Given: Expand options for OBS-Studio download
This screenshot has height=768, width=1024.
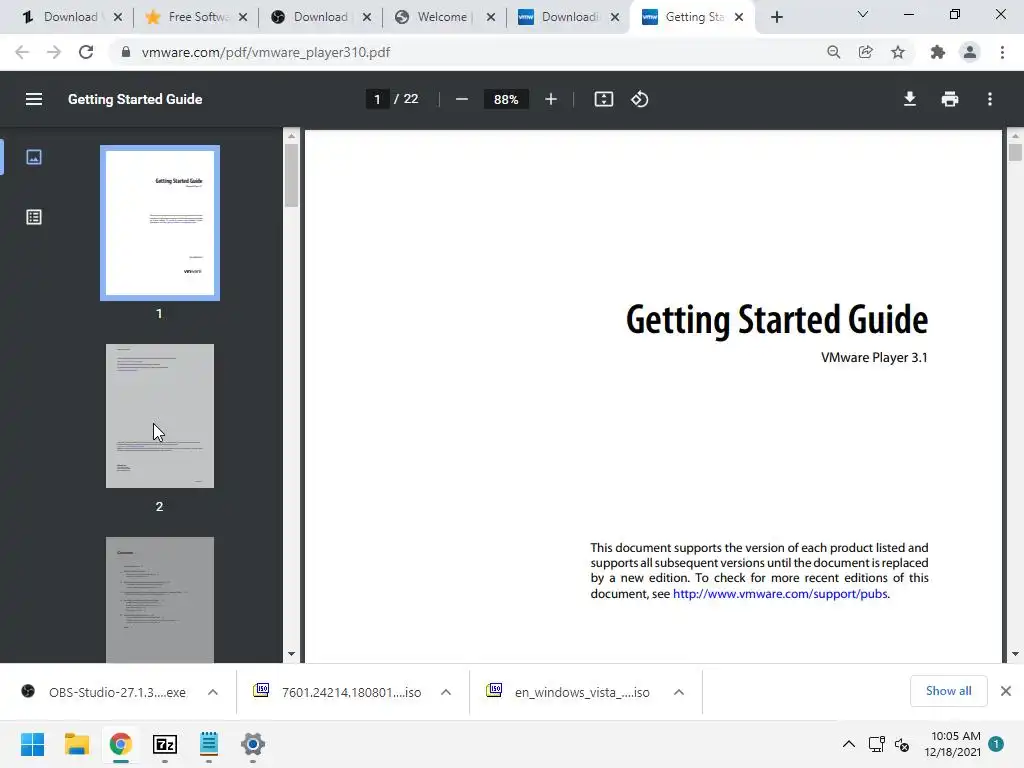Looking at the screenshot, I should pos(213,692).
